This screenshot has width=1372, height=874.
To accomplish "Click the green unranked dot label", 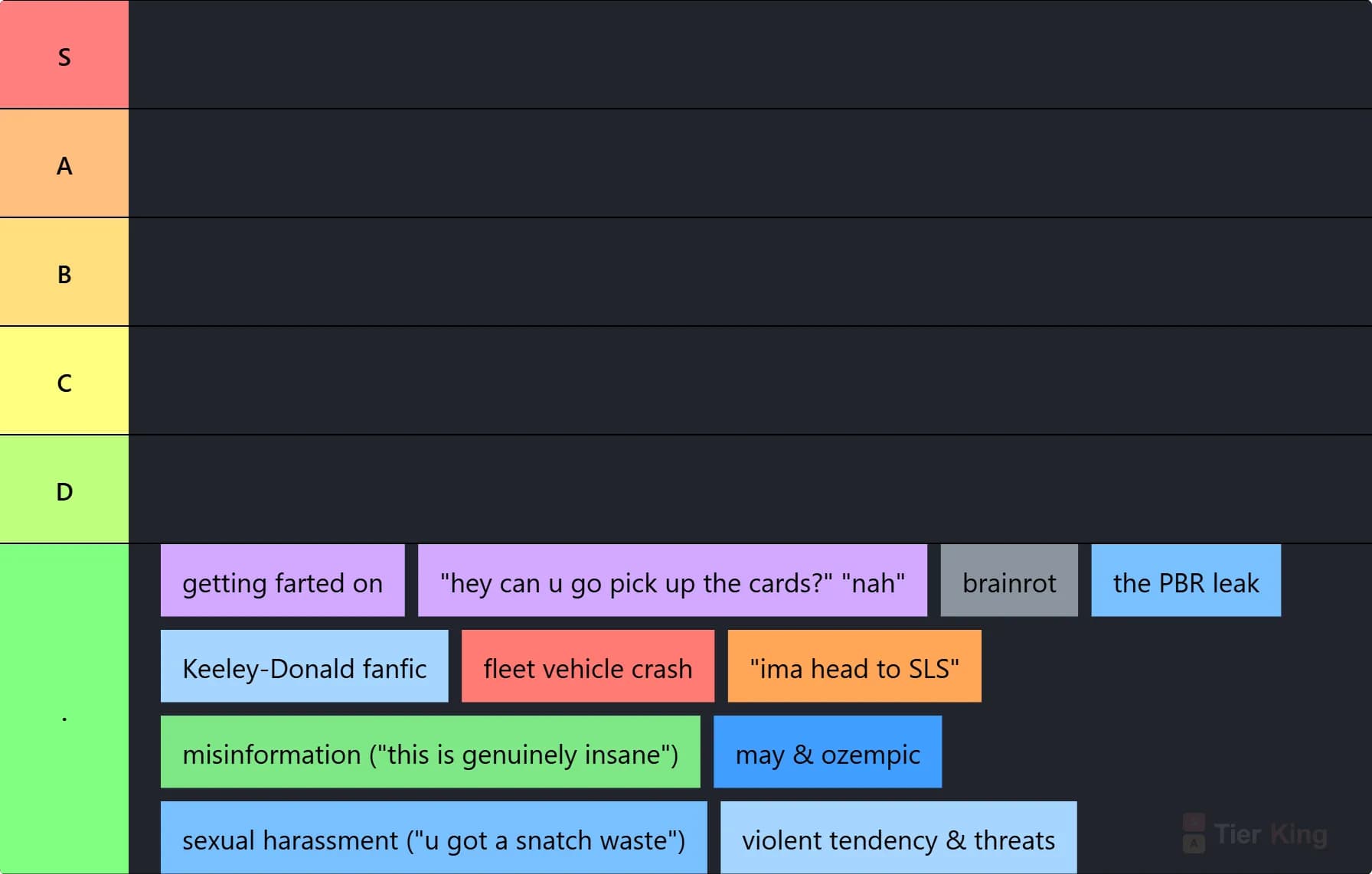I will tap(64, 709).
